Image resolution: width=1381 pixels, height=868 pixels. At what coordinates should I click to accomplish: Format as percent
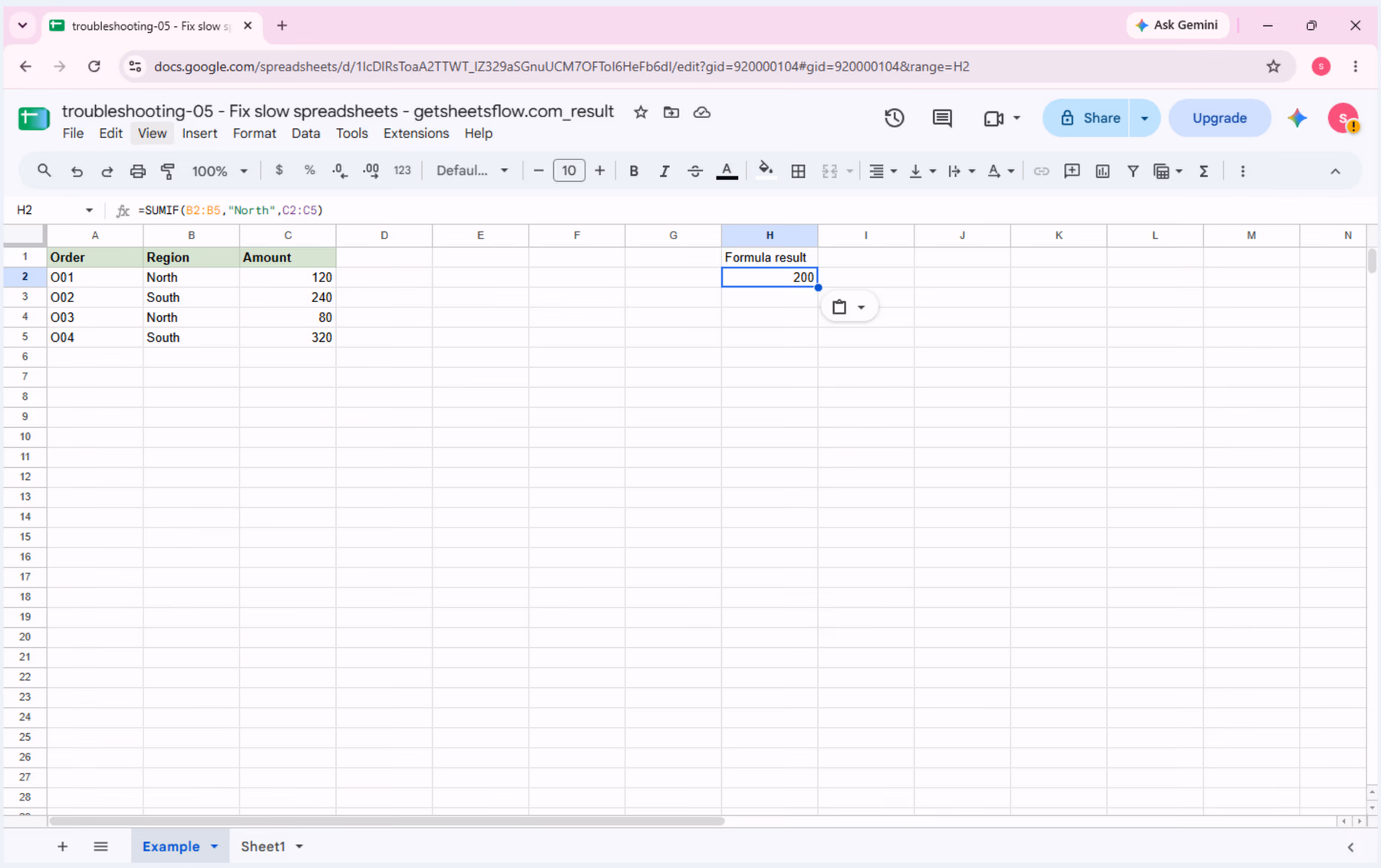[309, 170]
